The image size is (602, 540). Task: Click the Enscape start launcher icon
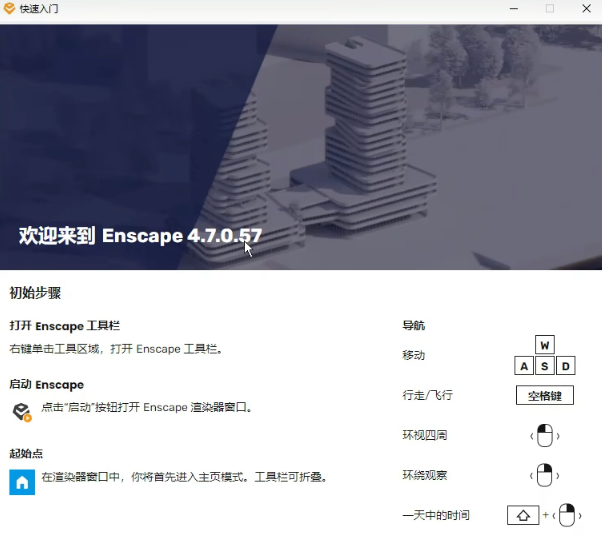21,411
